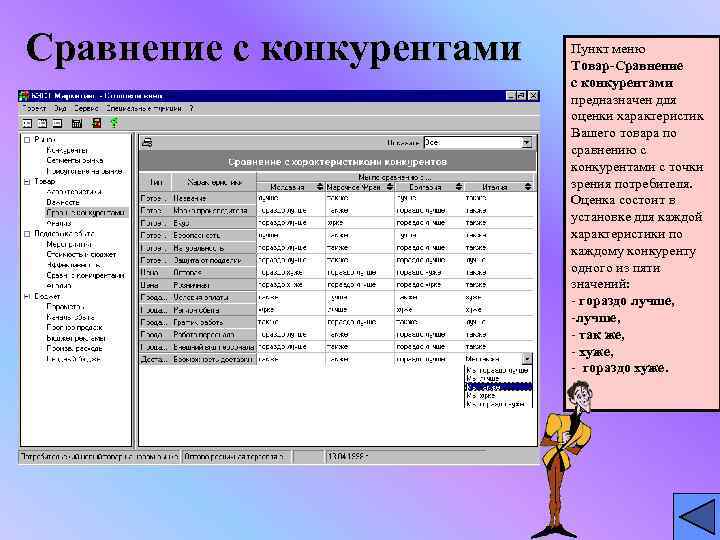Click the Внешний вид персонала row
The height and width of the screenshot is (540, 720).
click(x=214, y=347)
